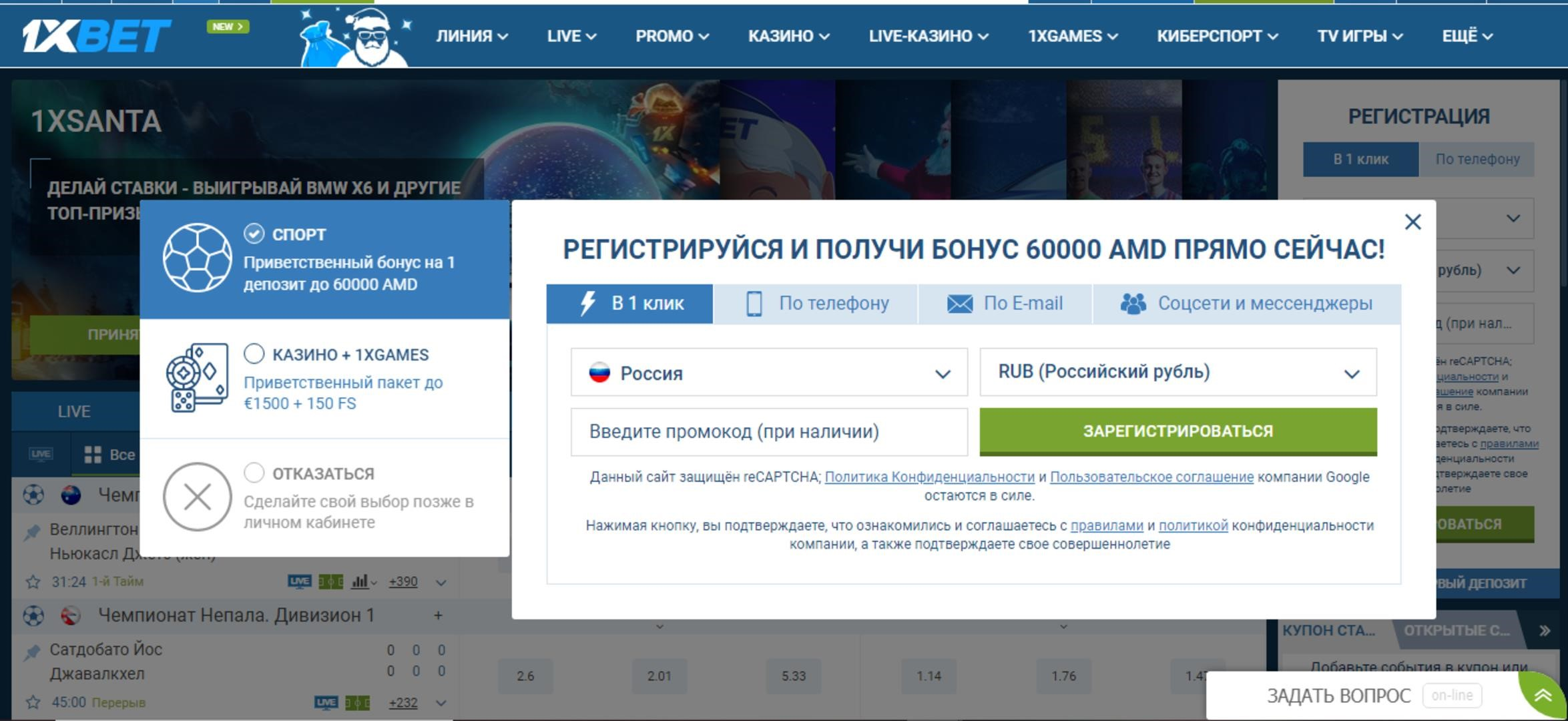Click the promo code input field

coord(769,432)
